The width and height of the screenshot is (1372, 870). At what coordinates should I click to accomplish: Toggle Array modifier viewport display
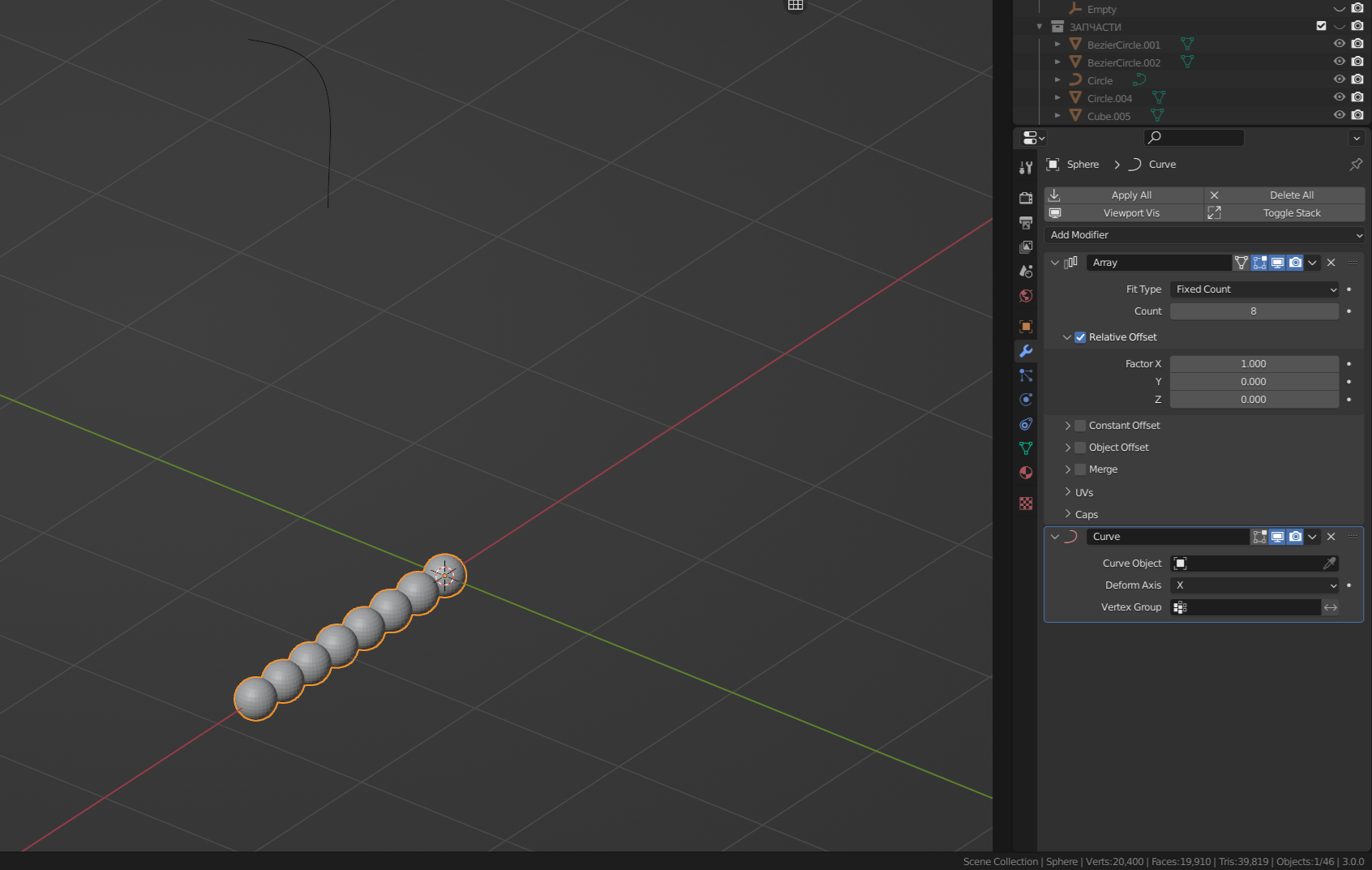(1277, 263)
